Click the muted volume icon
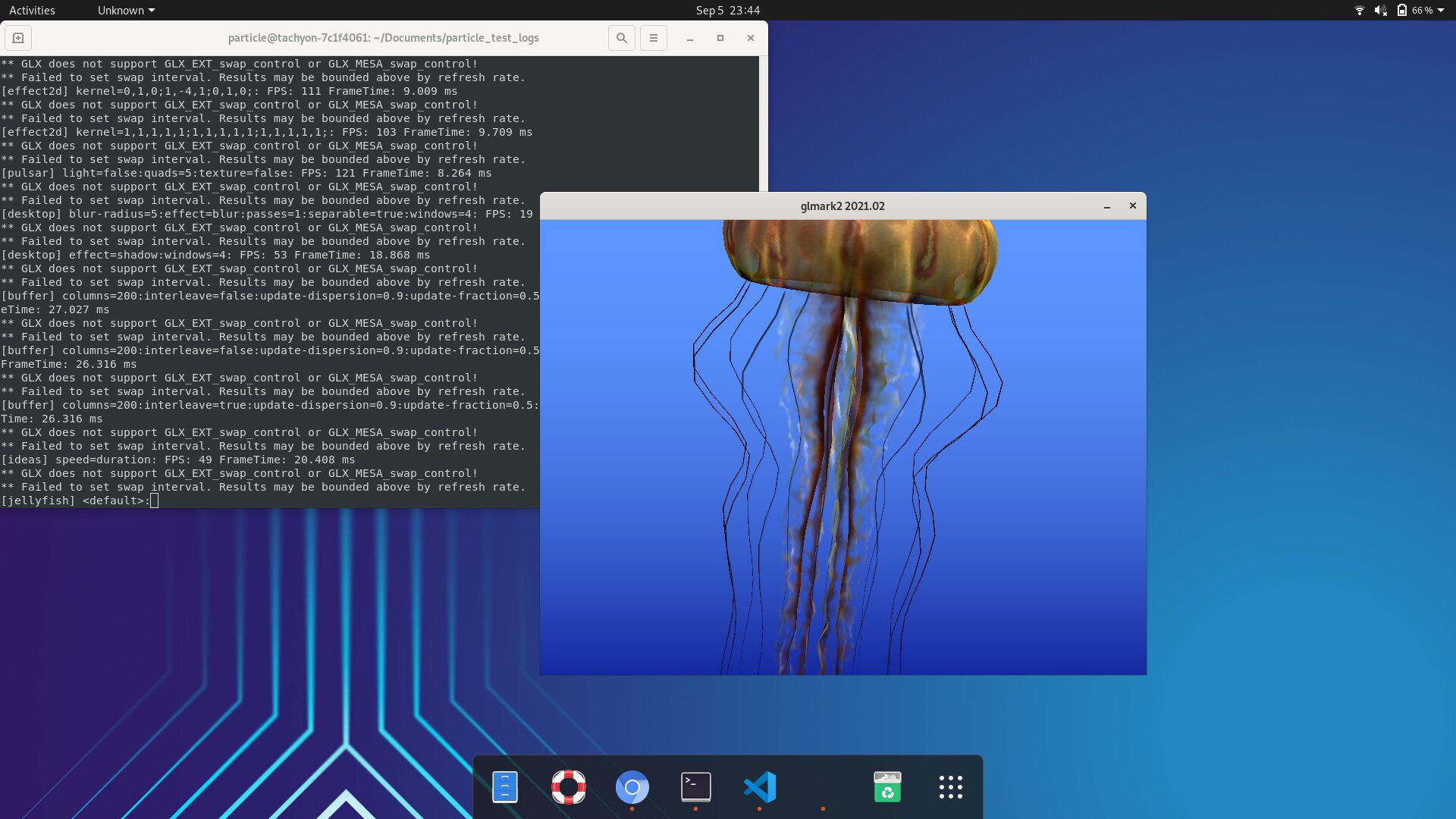Viewport: 1456px width, 819px height. click(1380, 11)
